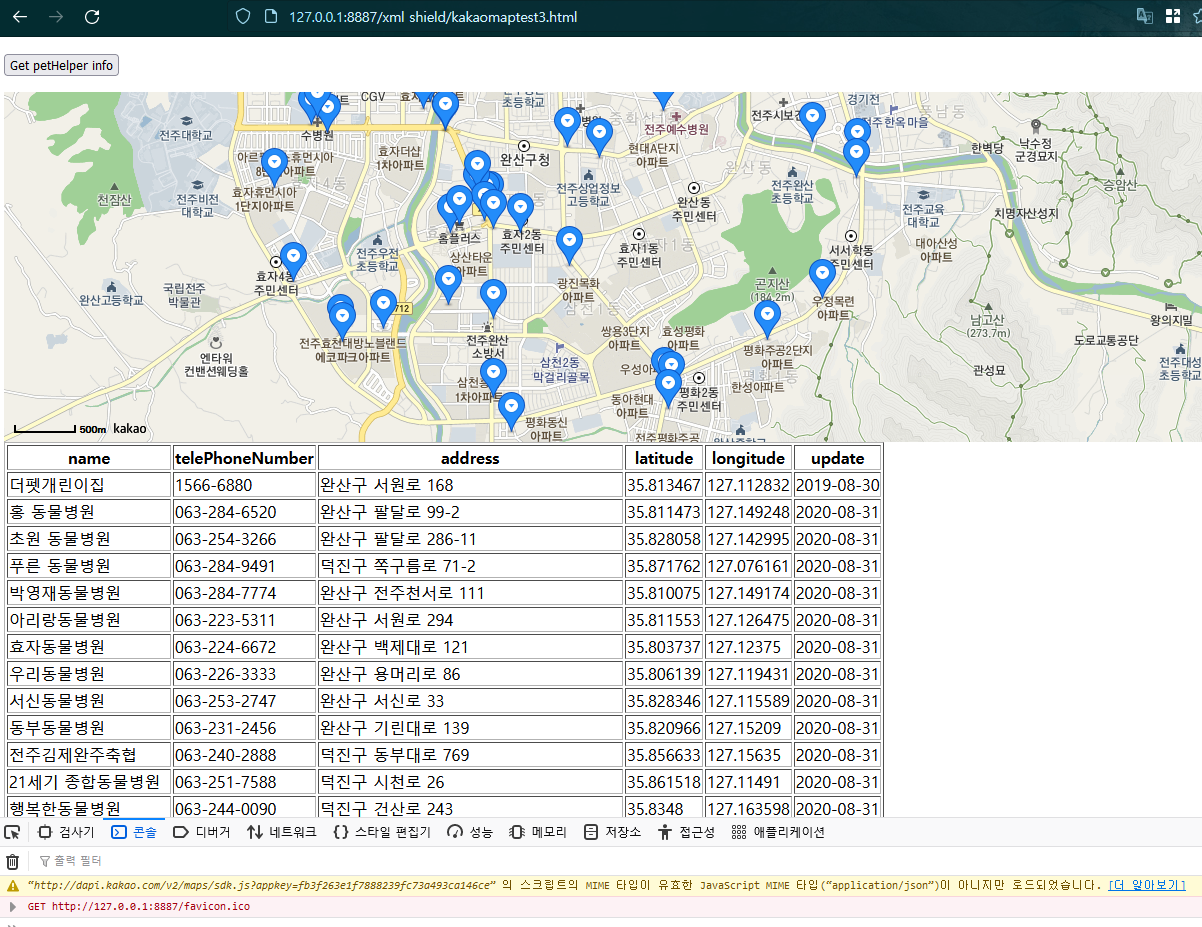The width and height of the screenshot is (1202, 927).
Task: Click map marker above 효자4동 주민센터
Action: tap(292, 261)
